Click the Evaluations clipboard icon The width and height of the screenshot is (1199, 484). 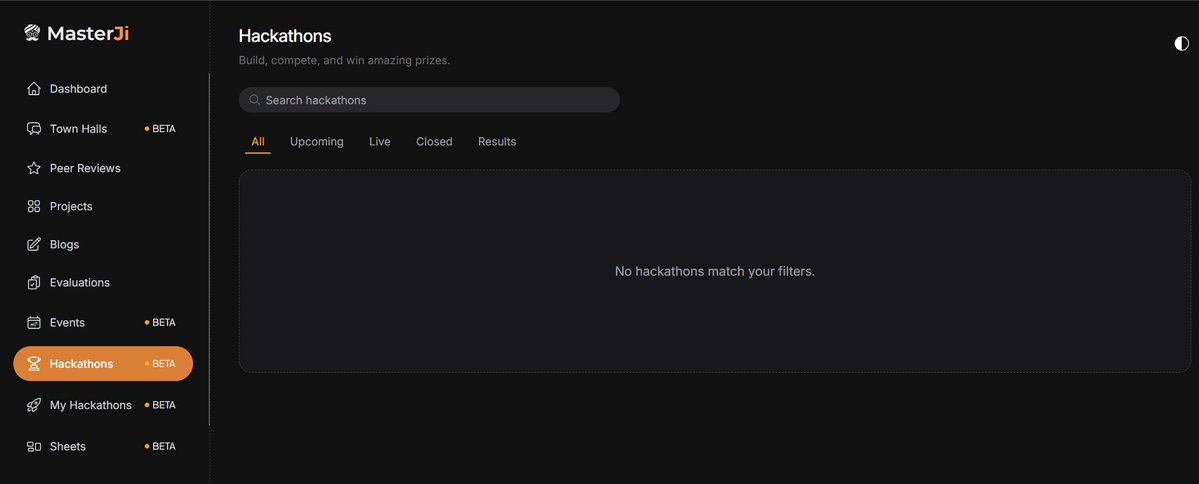tap(34, 283)
